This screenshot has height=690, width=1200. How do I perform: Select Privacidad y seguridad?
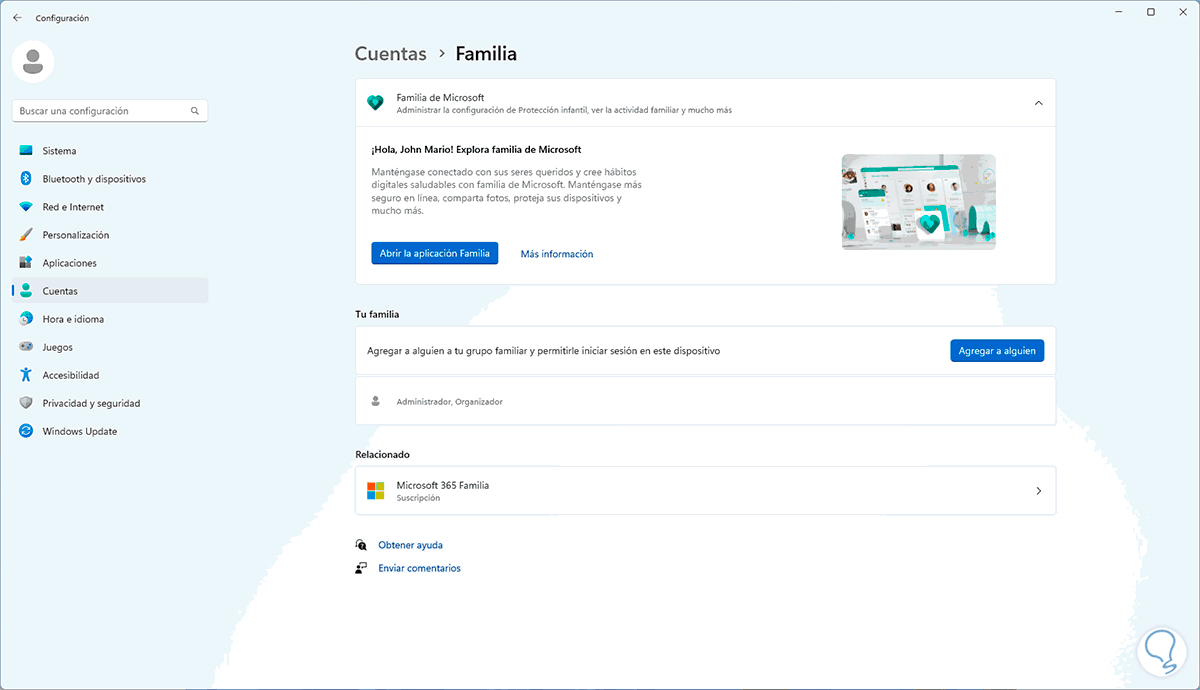tap(110, 403)
